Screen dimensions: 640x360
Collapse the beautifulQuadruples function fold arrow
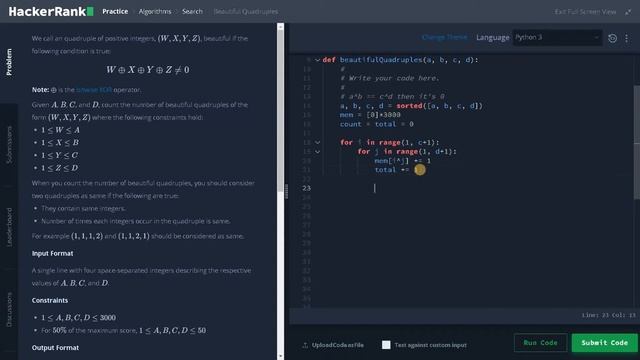tap(318, 60)
